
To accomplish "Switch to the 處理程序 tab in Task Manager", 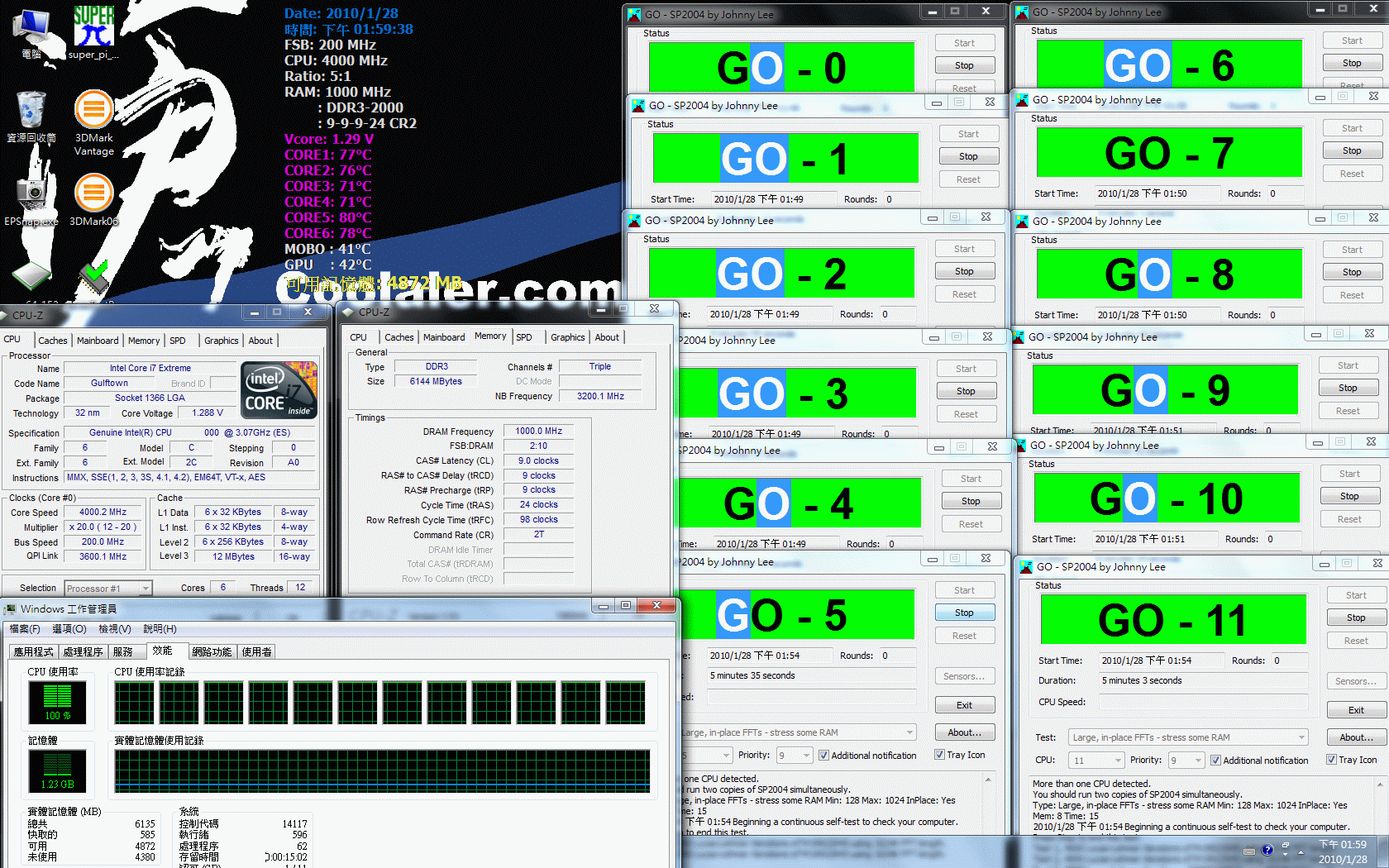I will pyautogui.click(x=83, y=651).
